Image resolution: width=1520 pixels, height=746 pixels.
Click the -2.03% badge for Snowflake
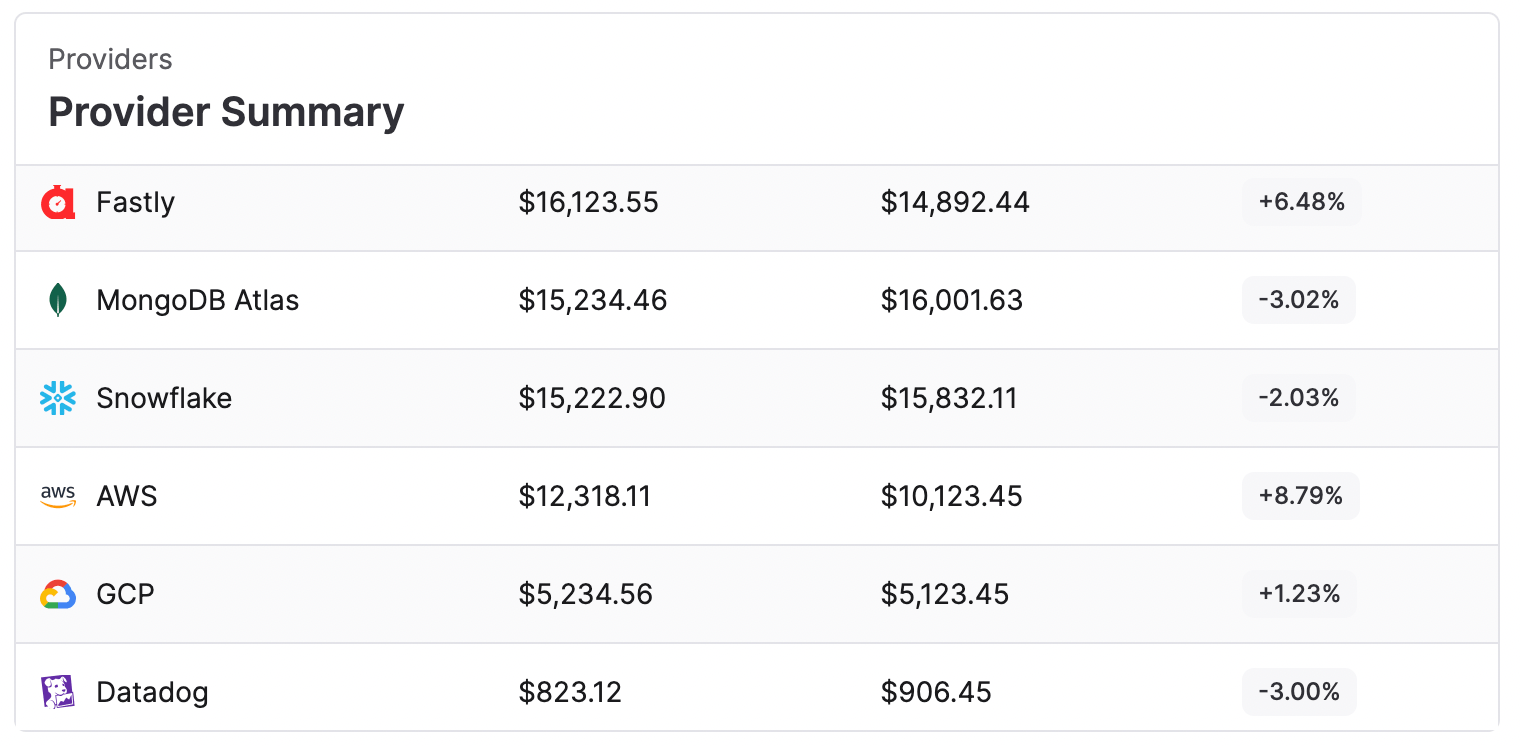click(1298, 398)
